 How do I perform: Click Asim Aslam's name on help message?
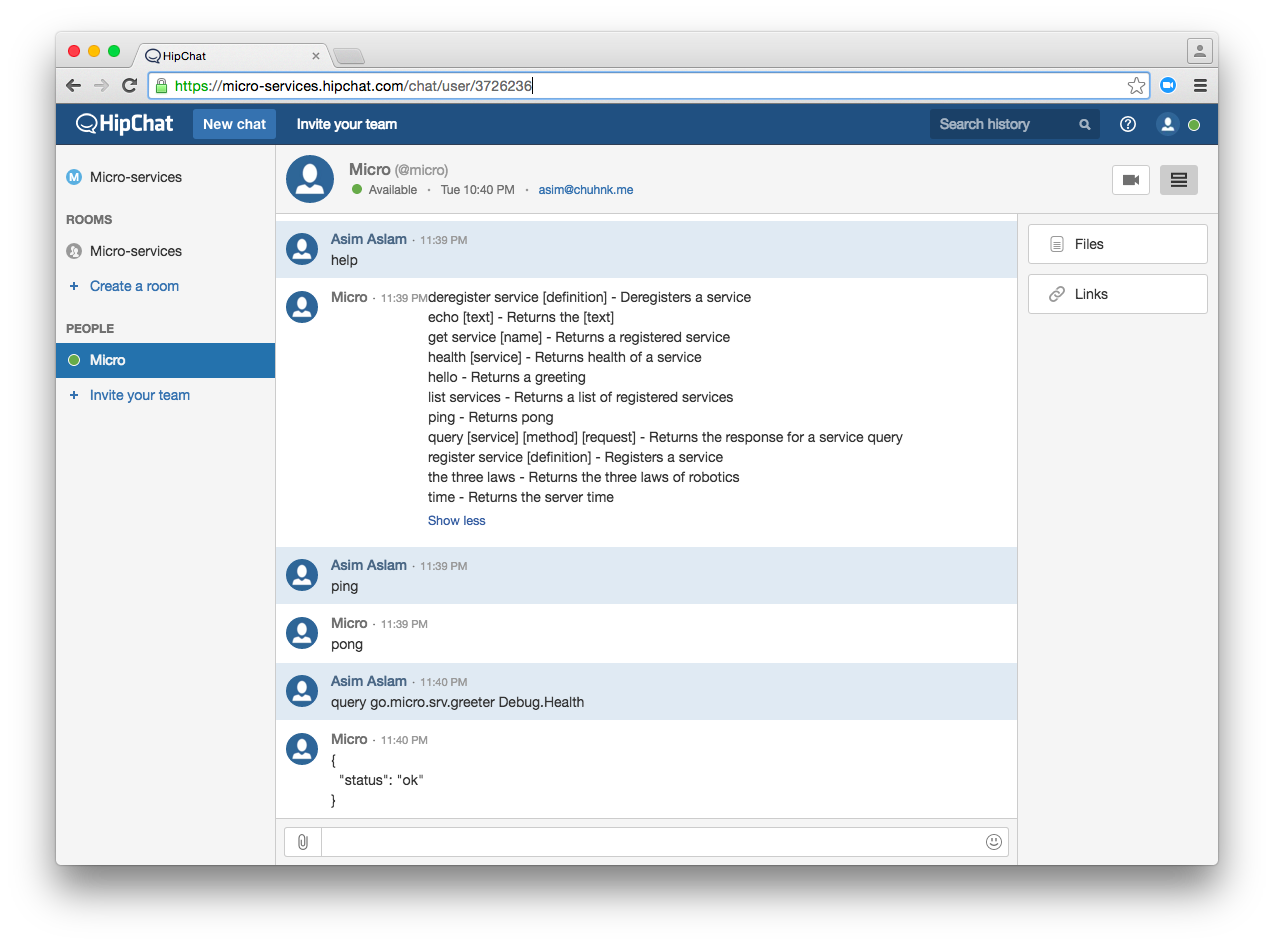tap(369, 239)
